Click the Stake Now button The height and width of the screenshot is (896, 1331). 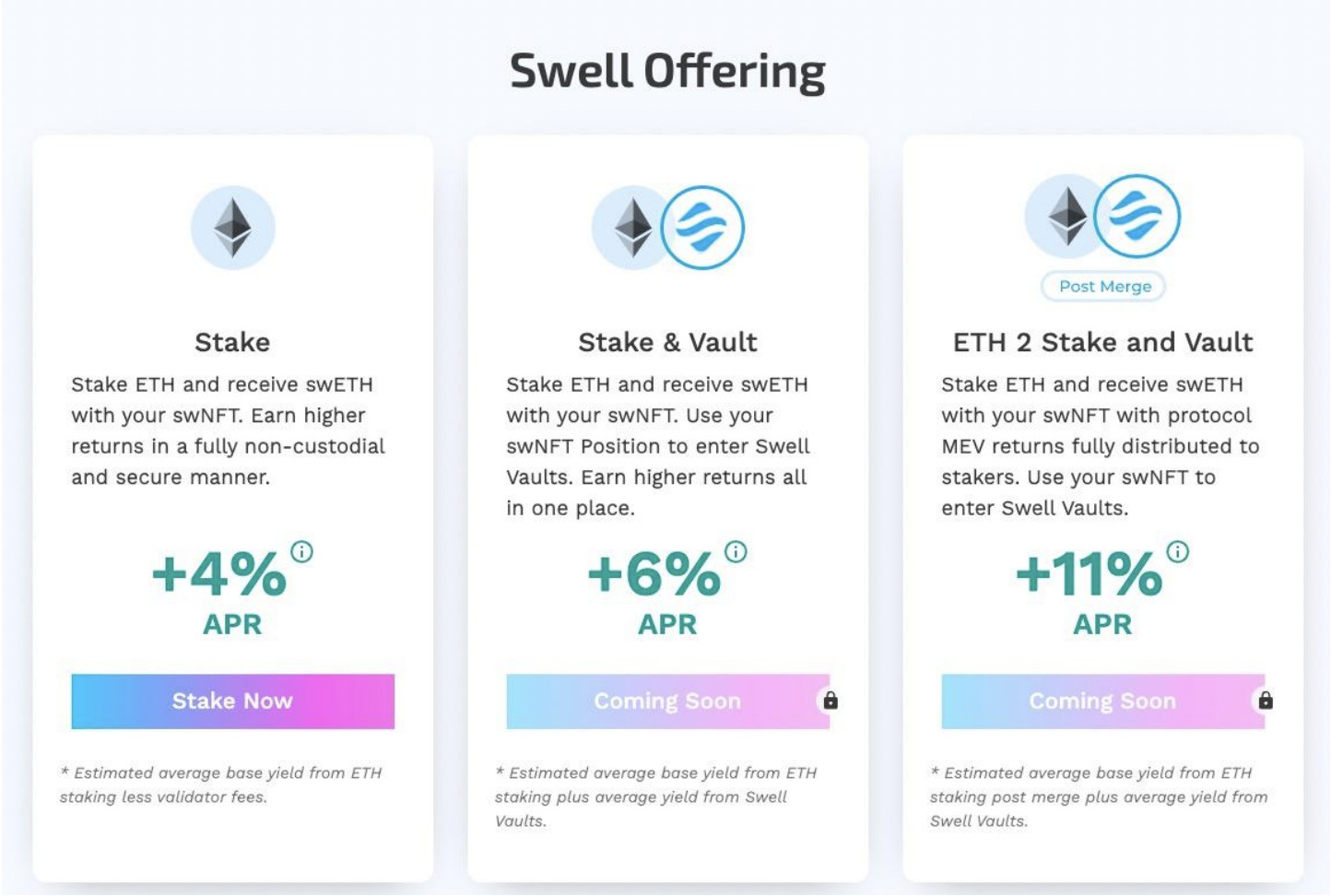click(x=233, y=701)
